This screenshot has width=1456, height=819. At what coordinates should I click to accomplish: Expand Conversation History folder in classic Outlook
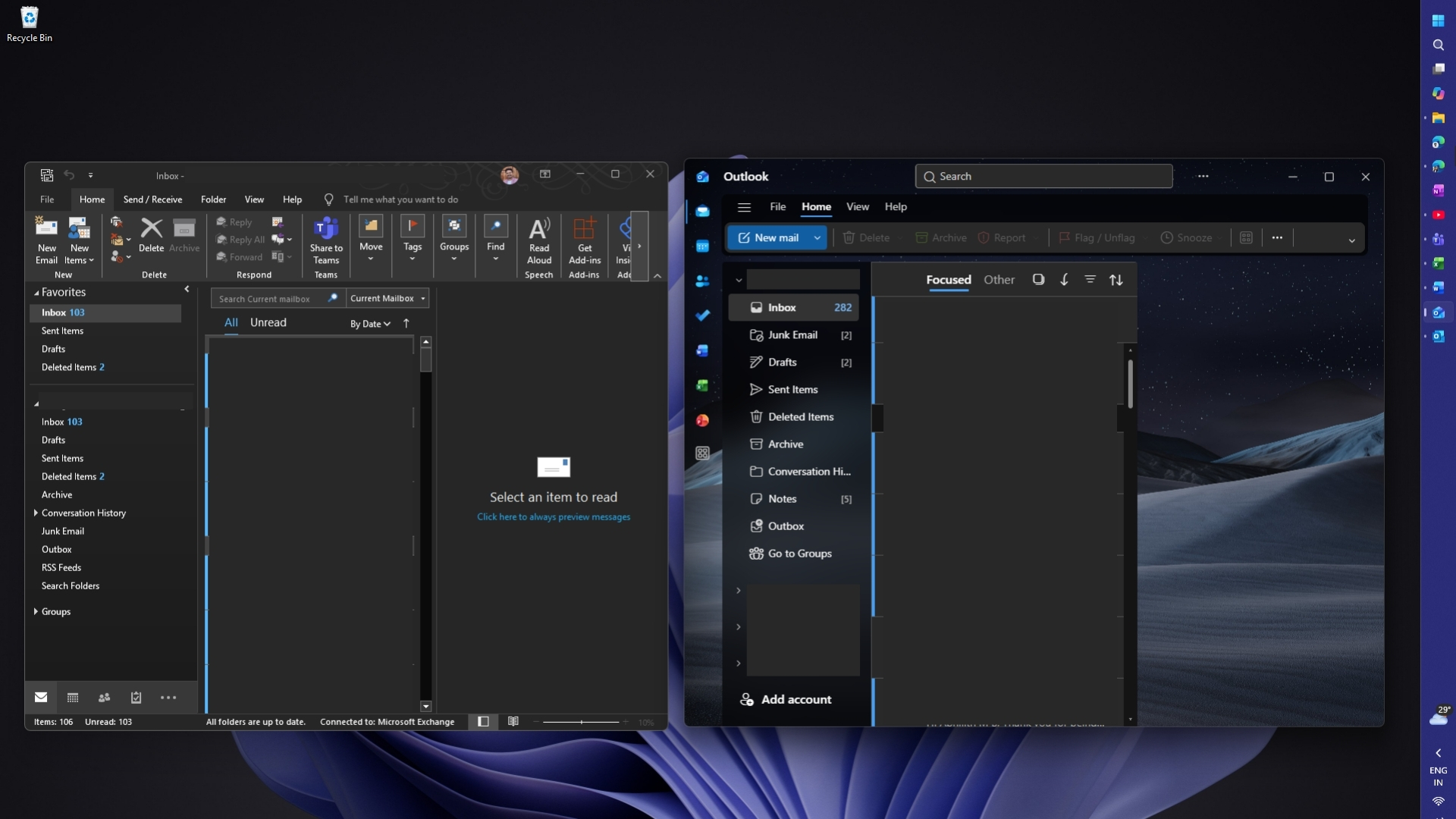tap(36, 513)
